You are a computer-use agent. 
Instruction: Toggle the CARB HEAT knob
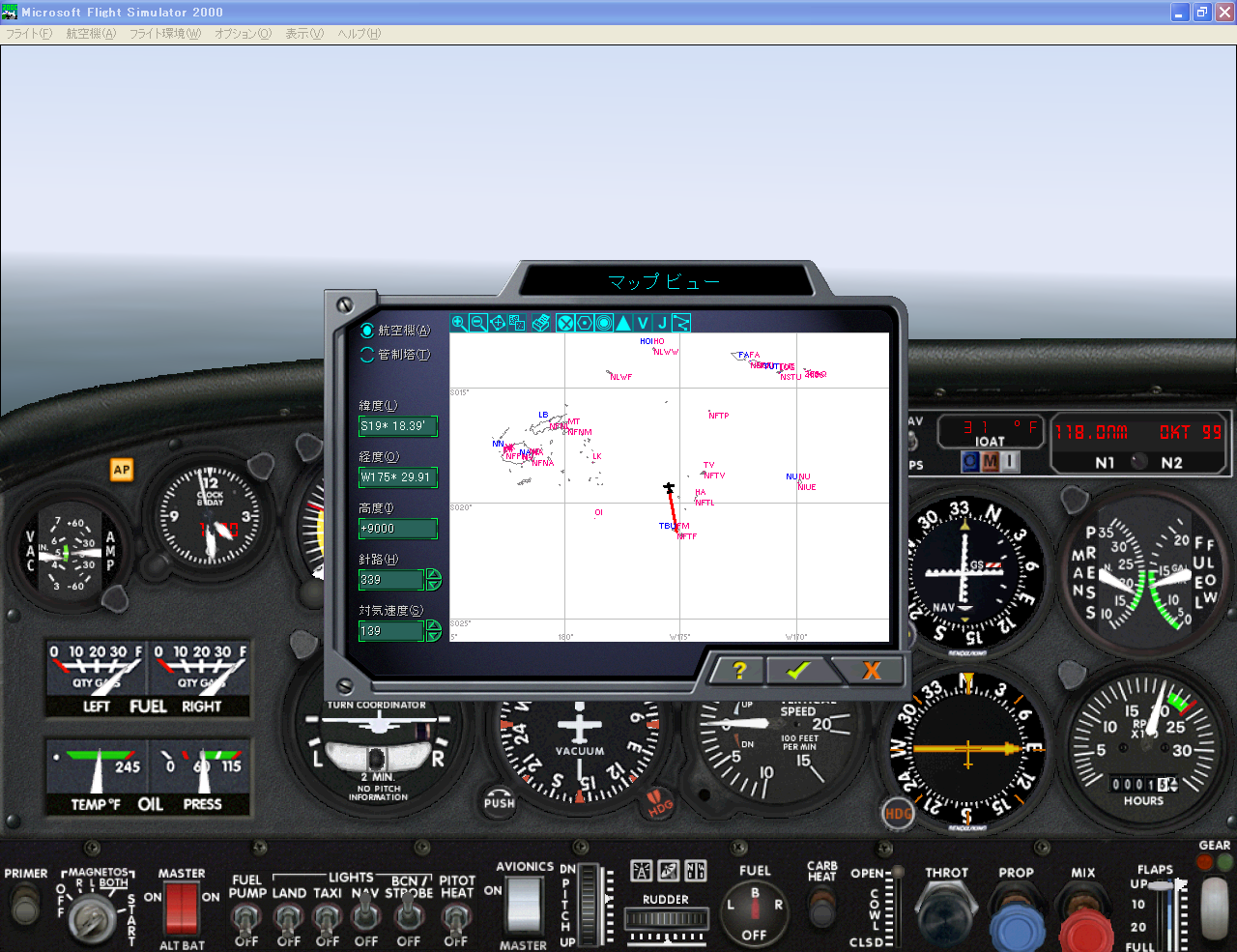tap(821, 907)
